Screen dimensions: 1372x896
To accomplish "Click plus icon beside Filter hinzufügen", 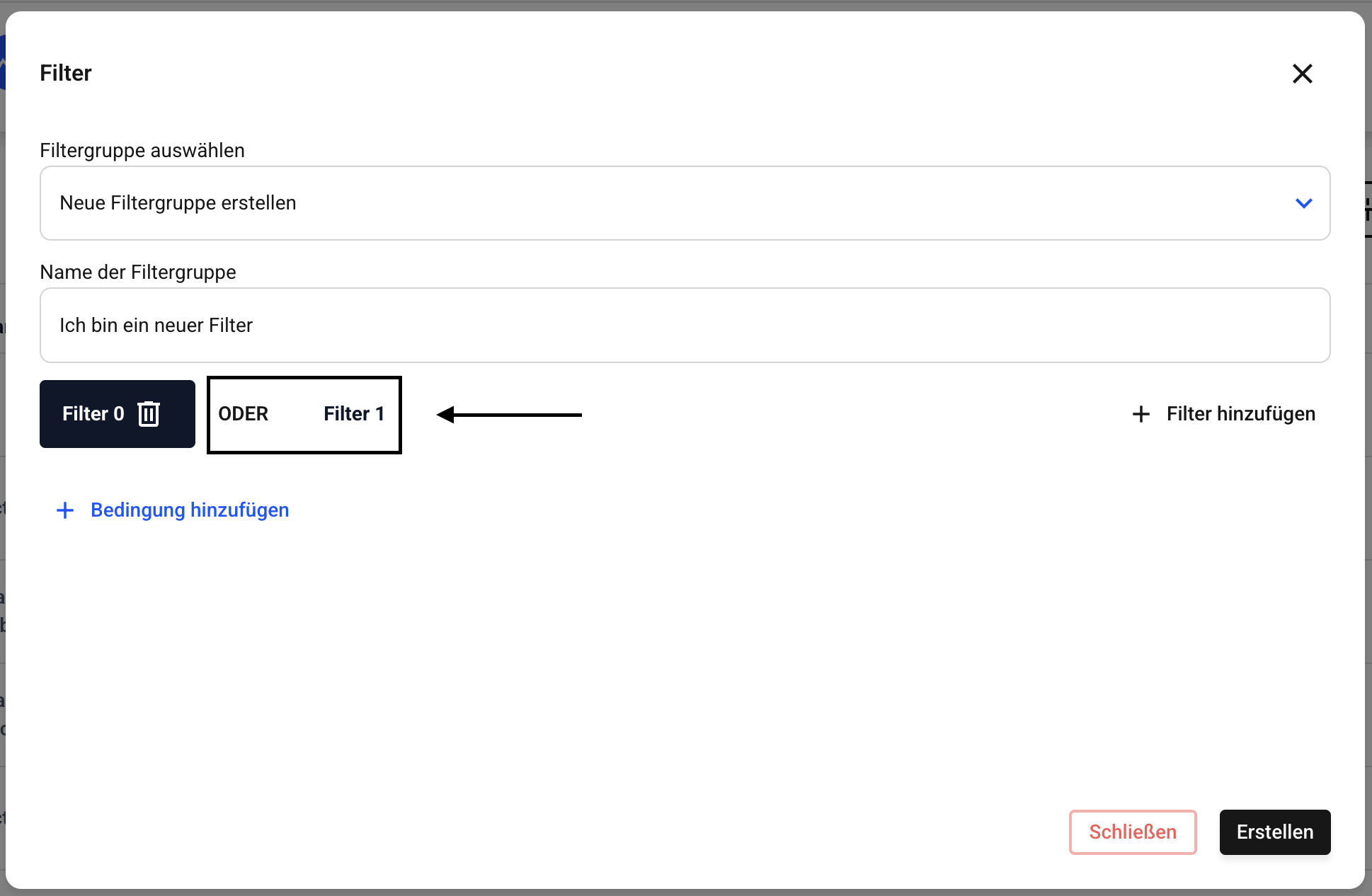I will (x=1141, y=414).
